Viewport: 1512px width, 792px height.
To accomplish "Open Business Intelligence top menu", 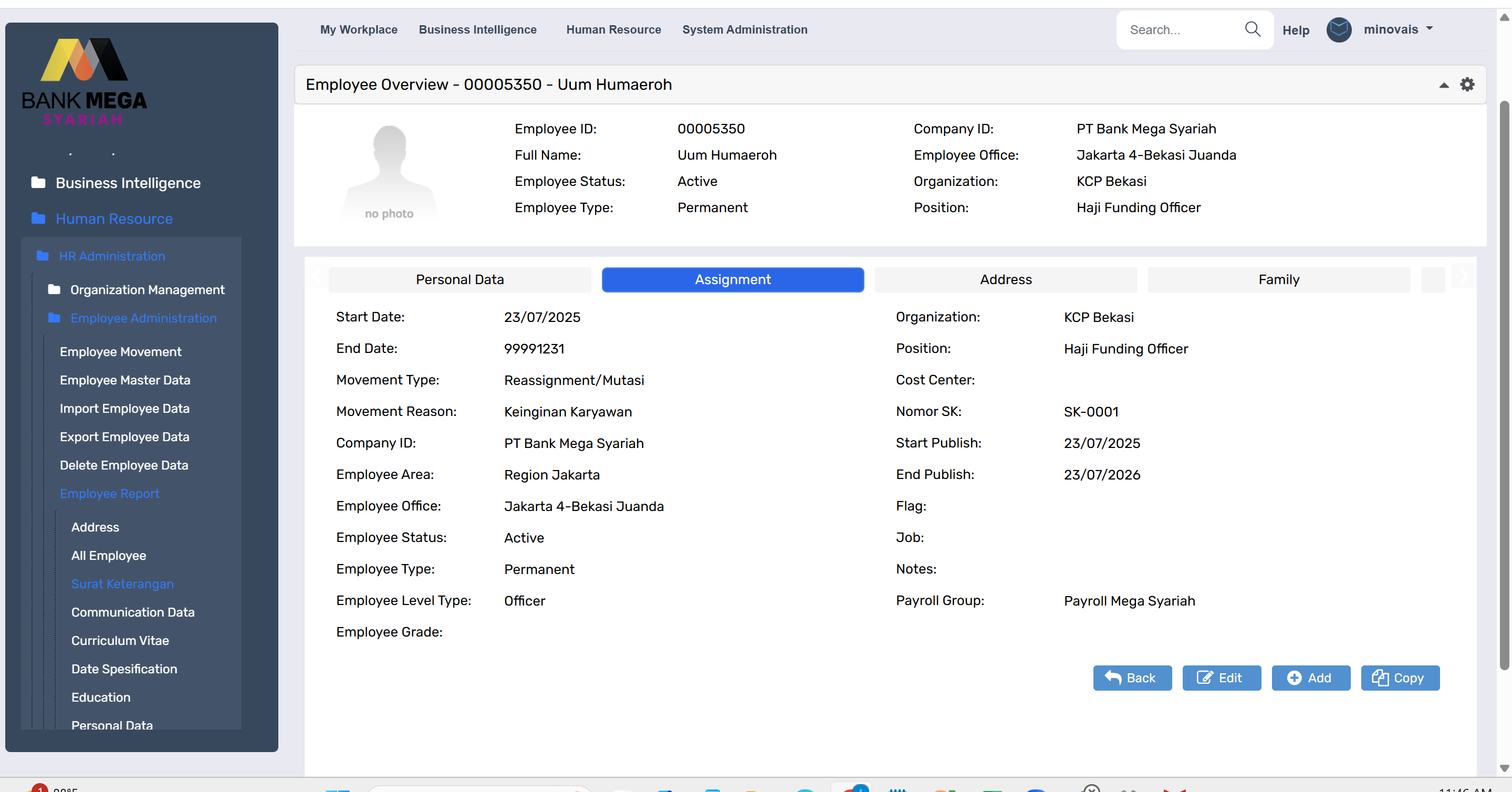I will click(x=478, y=29).
